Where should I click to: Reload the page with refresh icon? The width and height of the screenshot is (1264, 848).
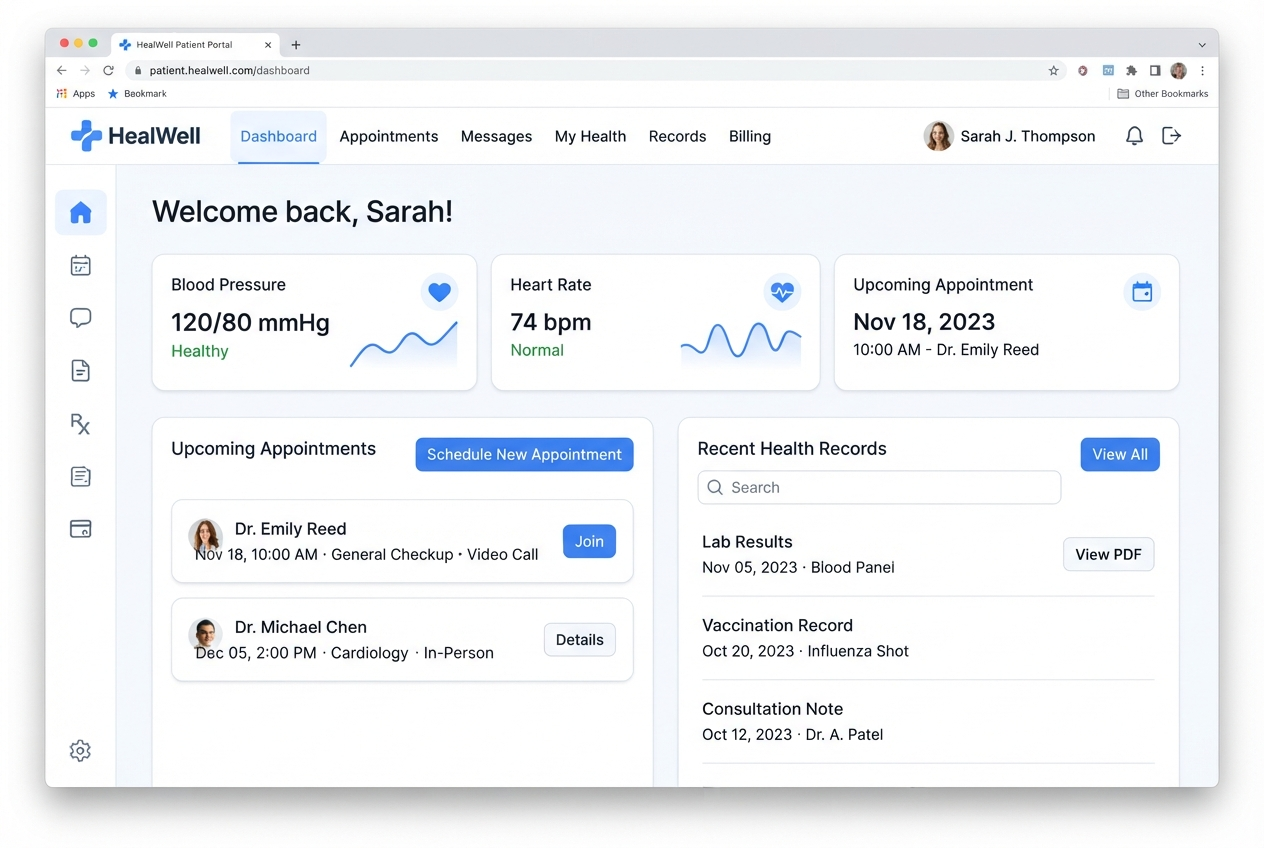coord(108,71)
